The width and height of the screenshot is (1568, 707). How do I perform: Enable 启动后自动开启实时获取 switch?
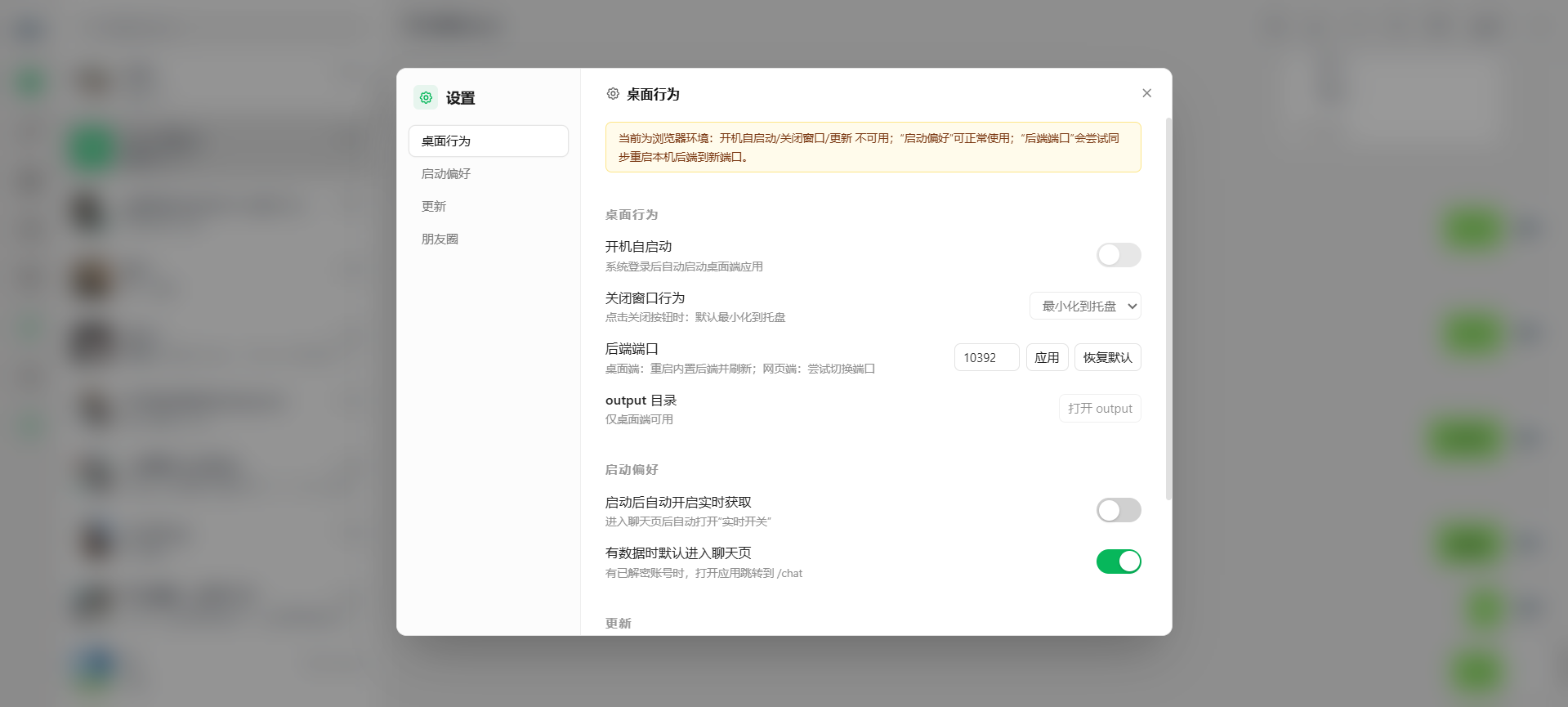point(1119,510)
